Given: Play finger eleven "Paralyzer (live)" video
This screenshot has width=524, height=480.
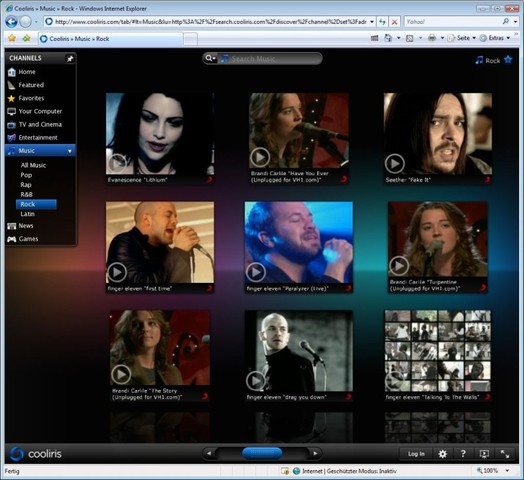Looking at the screenshot, I should tap(256, 272).
